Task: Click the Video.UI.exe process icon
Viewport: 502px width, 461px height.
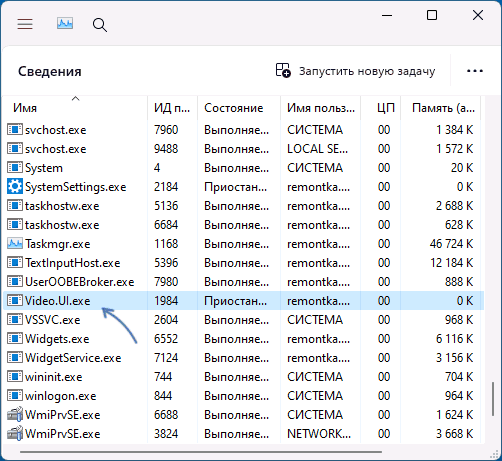Action: (15, 301)
